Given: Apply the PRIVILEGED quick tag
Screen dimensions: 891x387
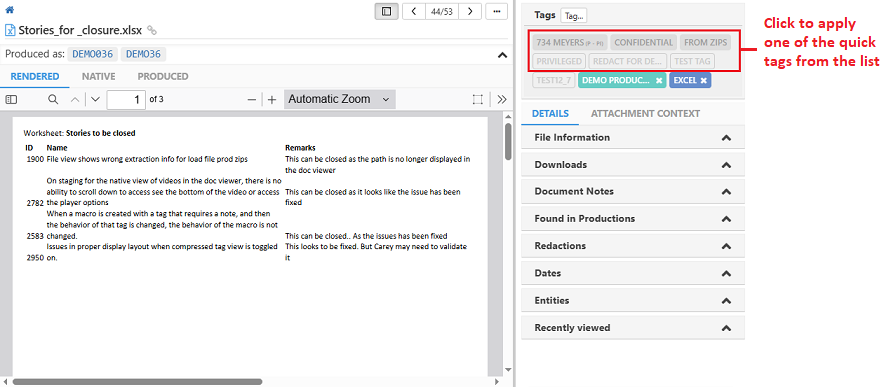Looking at the screenshot, I should (559, 61).
